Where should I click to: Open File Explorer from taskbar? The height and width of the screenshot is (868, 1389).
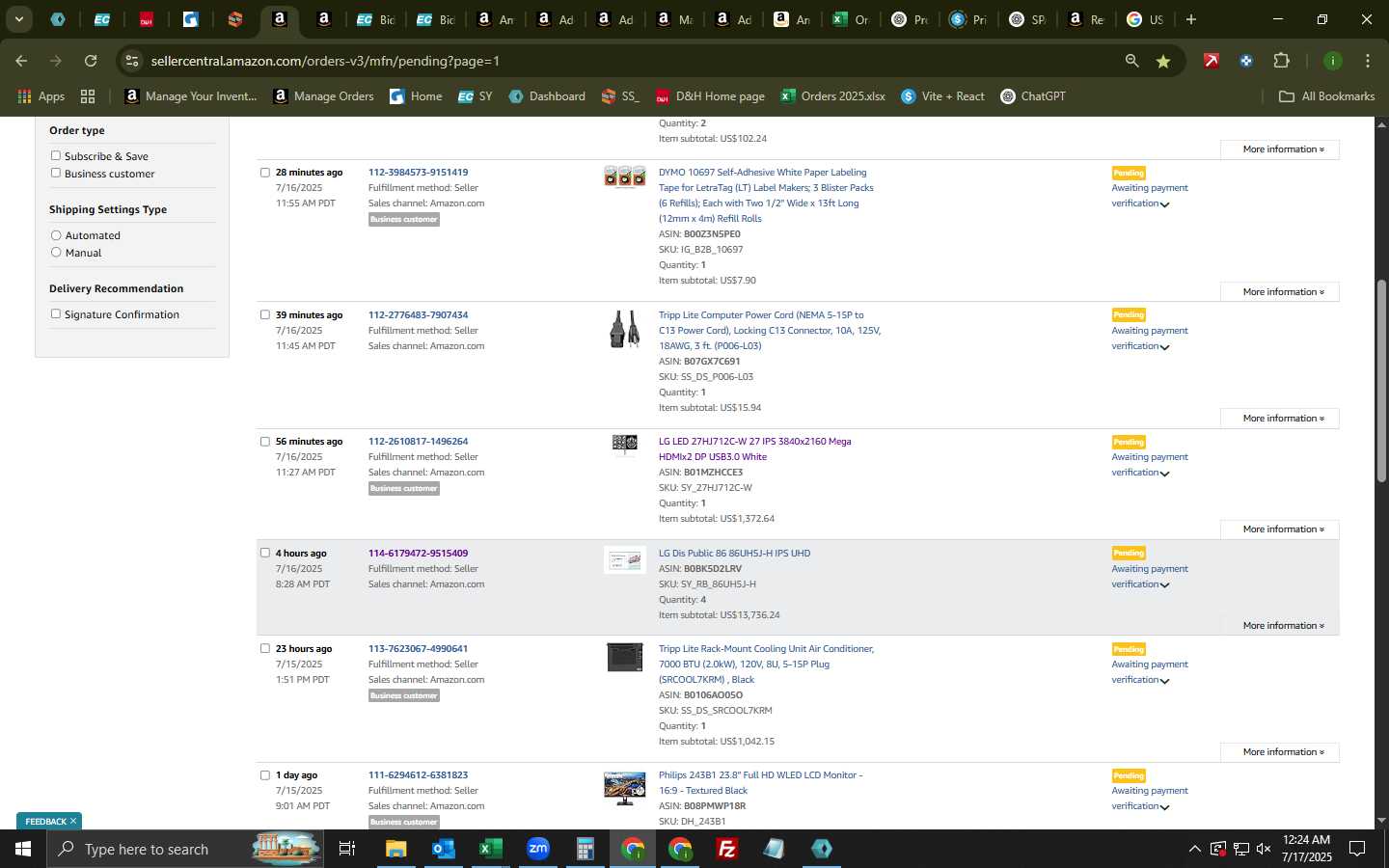pos(395,849)
